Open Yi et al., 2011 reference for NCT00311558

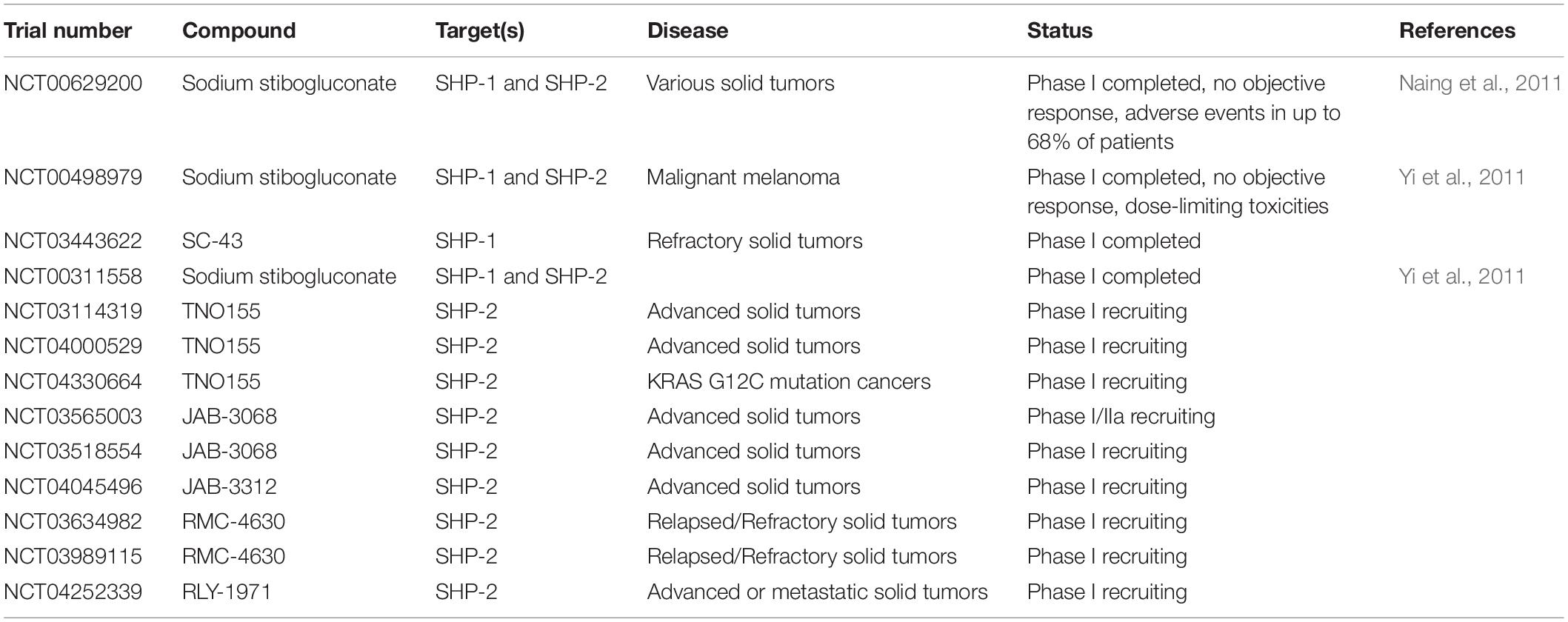(x=1461, y=276)
